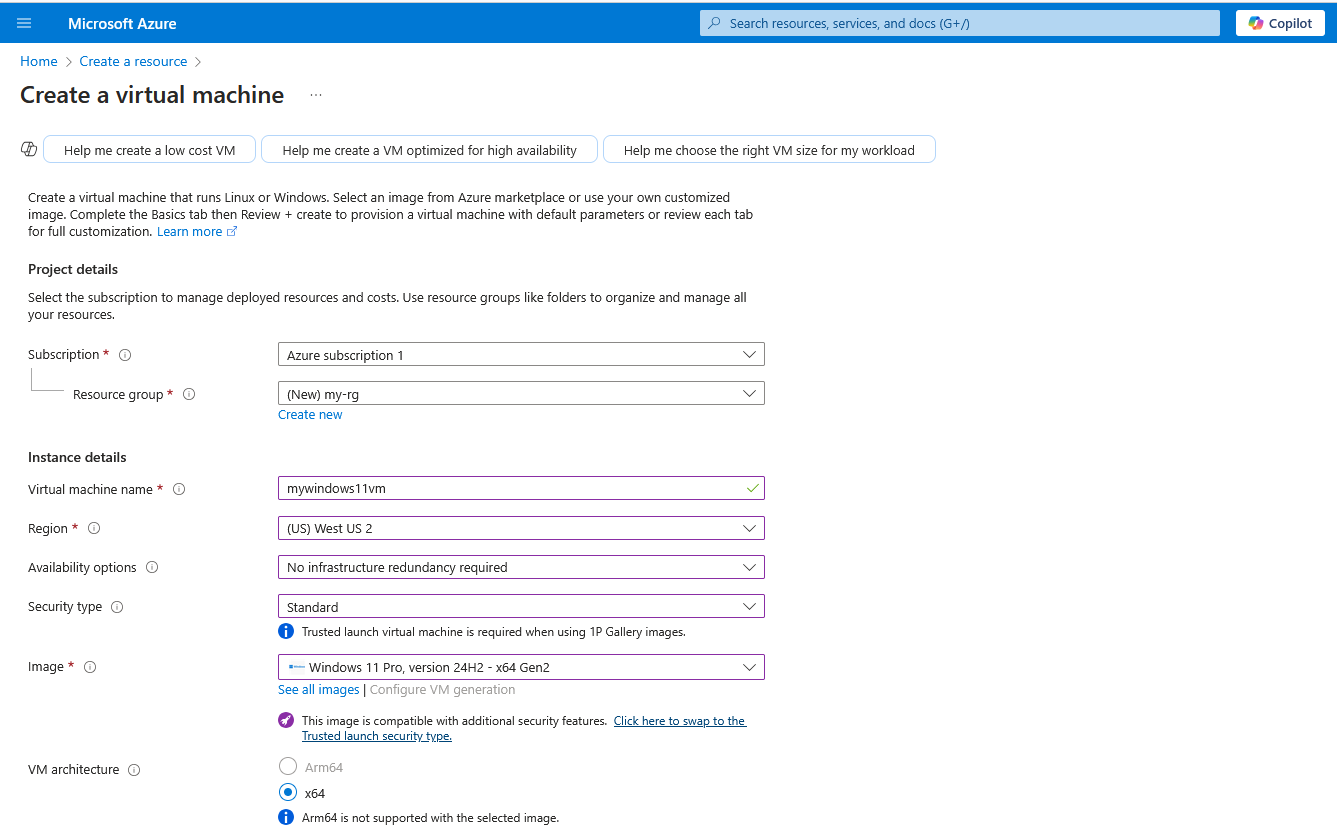
Task: Open the Security type dropdown
Action: tap(521, 606)
